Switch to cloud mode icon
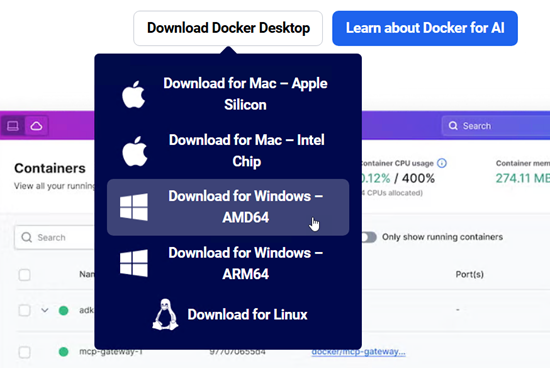 coord(36,126)
